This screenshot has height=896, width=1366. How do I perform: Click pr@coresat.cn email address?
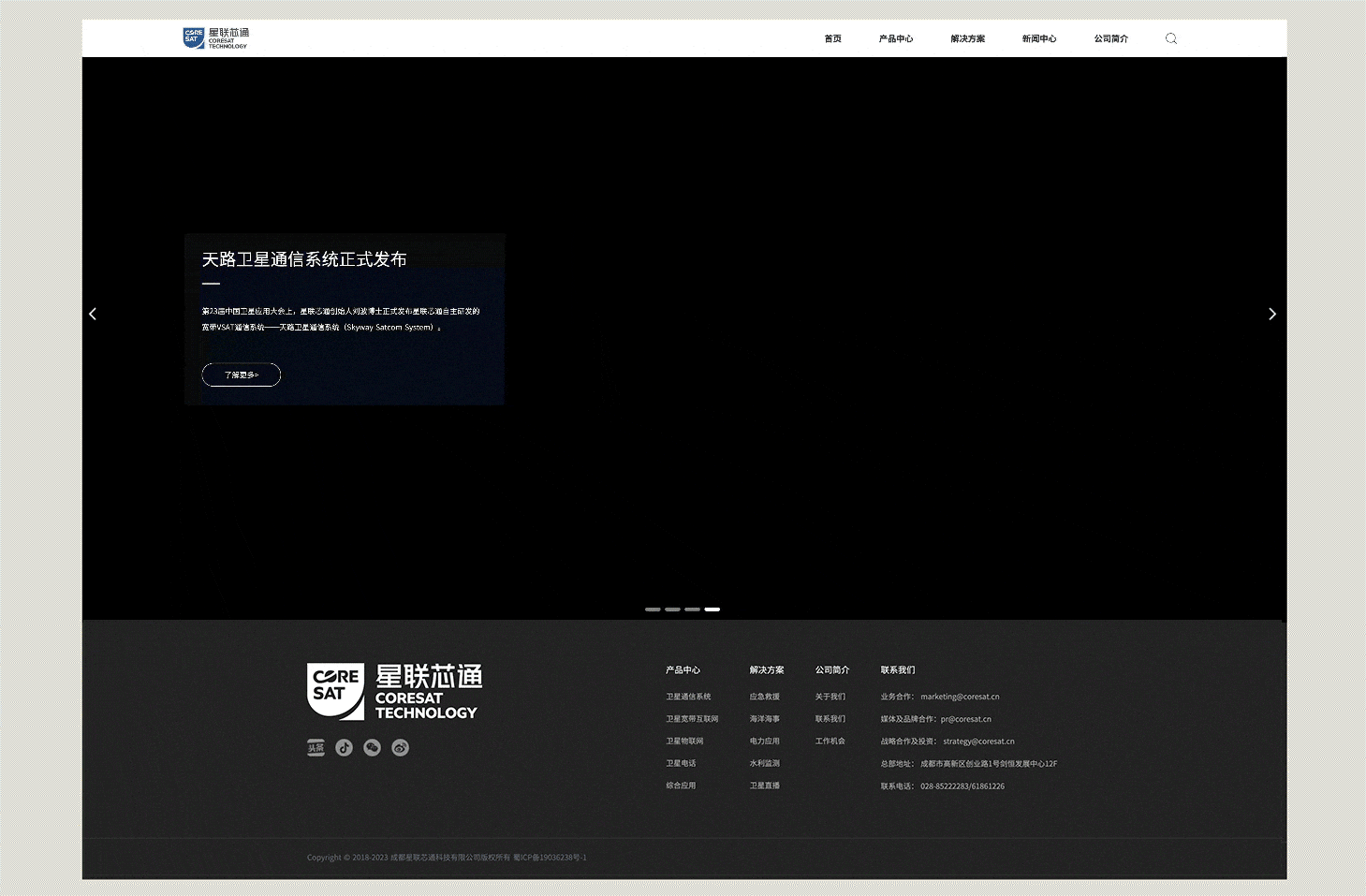(x=966, y=719)
